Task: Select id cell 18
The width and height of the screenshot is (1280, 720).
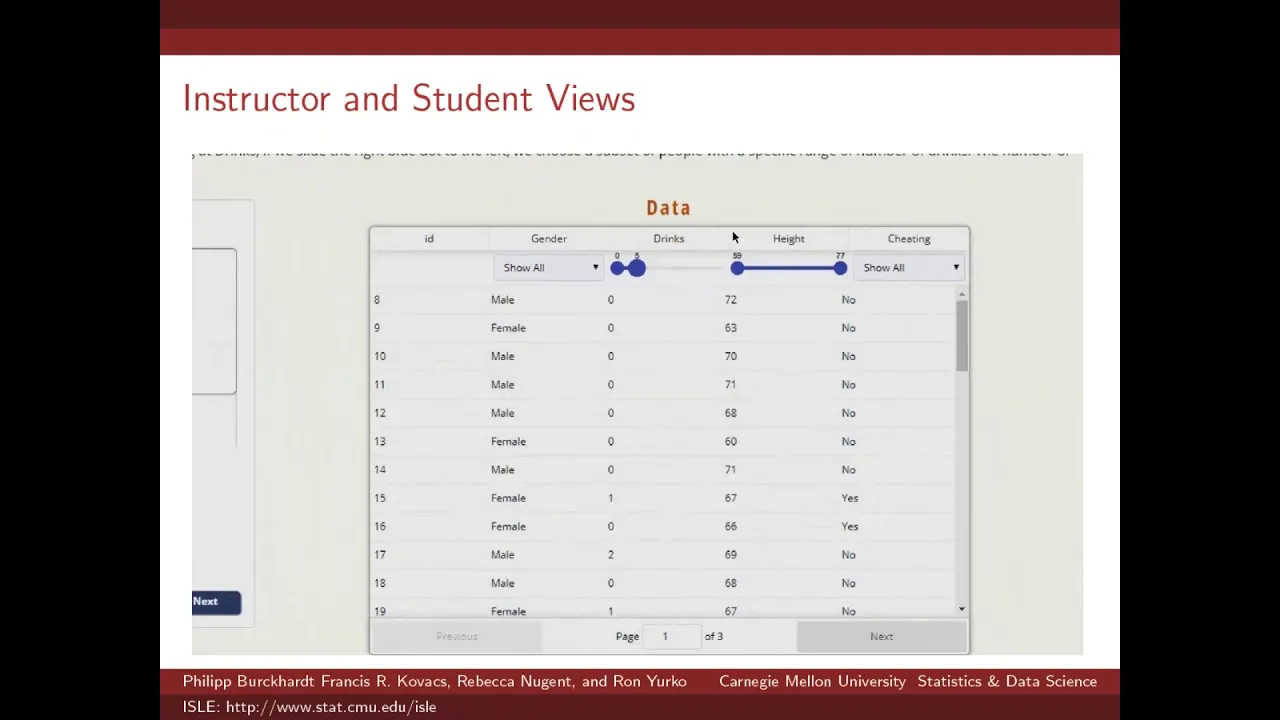Action: coord(380,583)
